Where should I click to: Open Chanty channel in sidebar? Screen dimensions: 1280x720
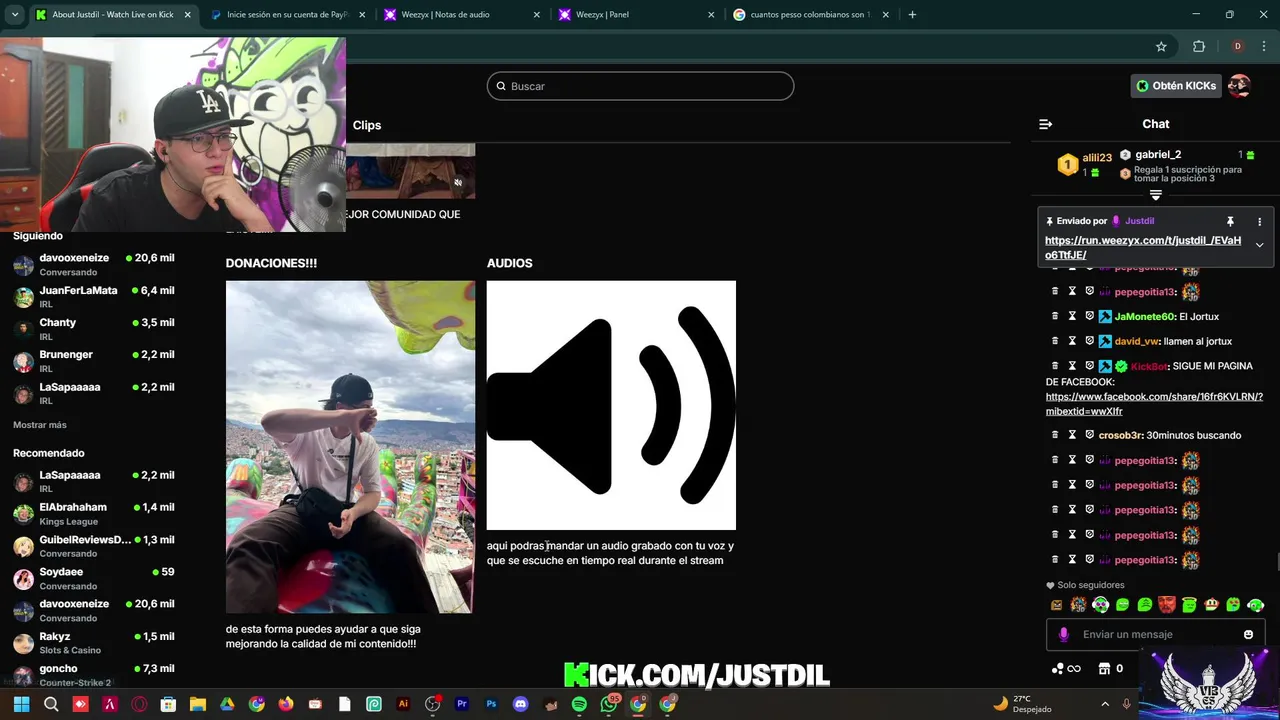94,329
